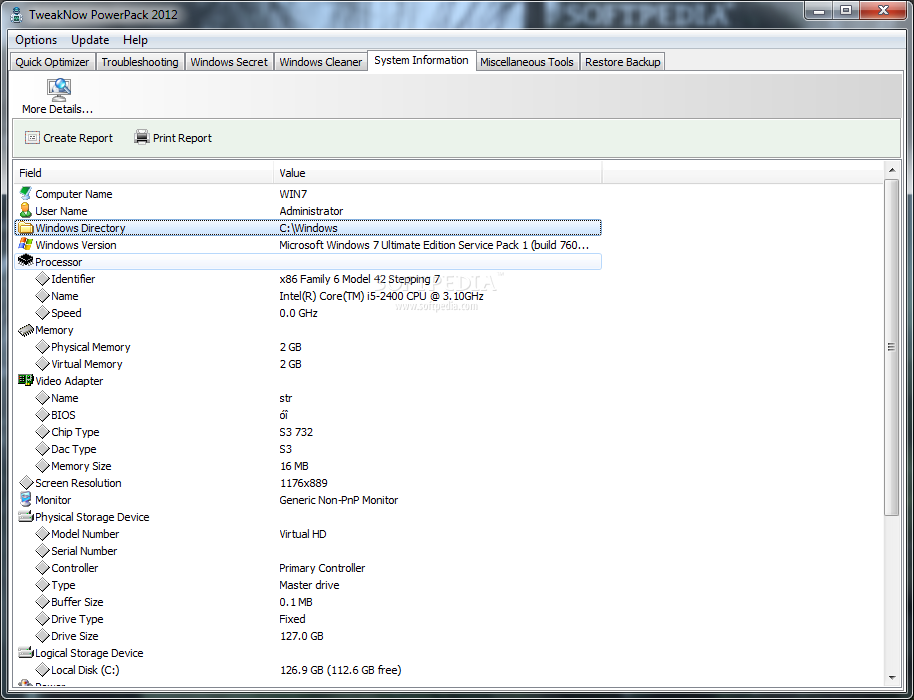Click the 'Generic Non-PnP Monitor' value
This screenshot has width=914, height=700.
[339, 500]
